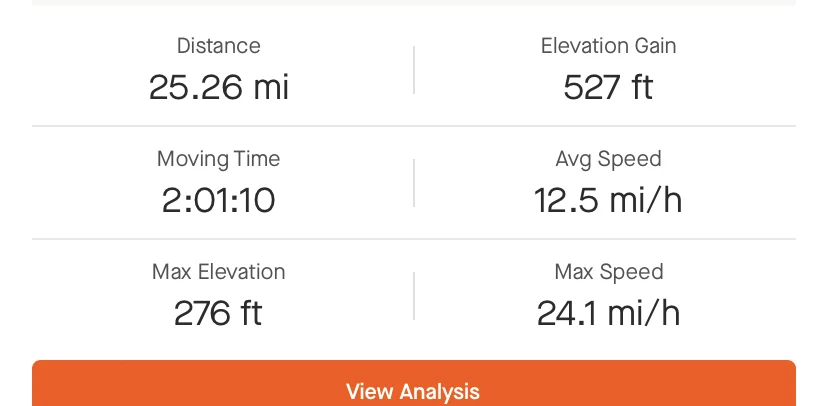The image size is (828, 406).
Task: Tap the Max Elevation label
Action: click(219, 272)
